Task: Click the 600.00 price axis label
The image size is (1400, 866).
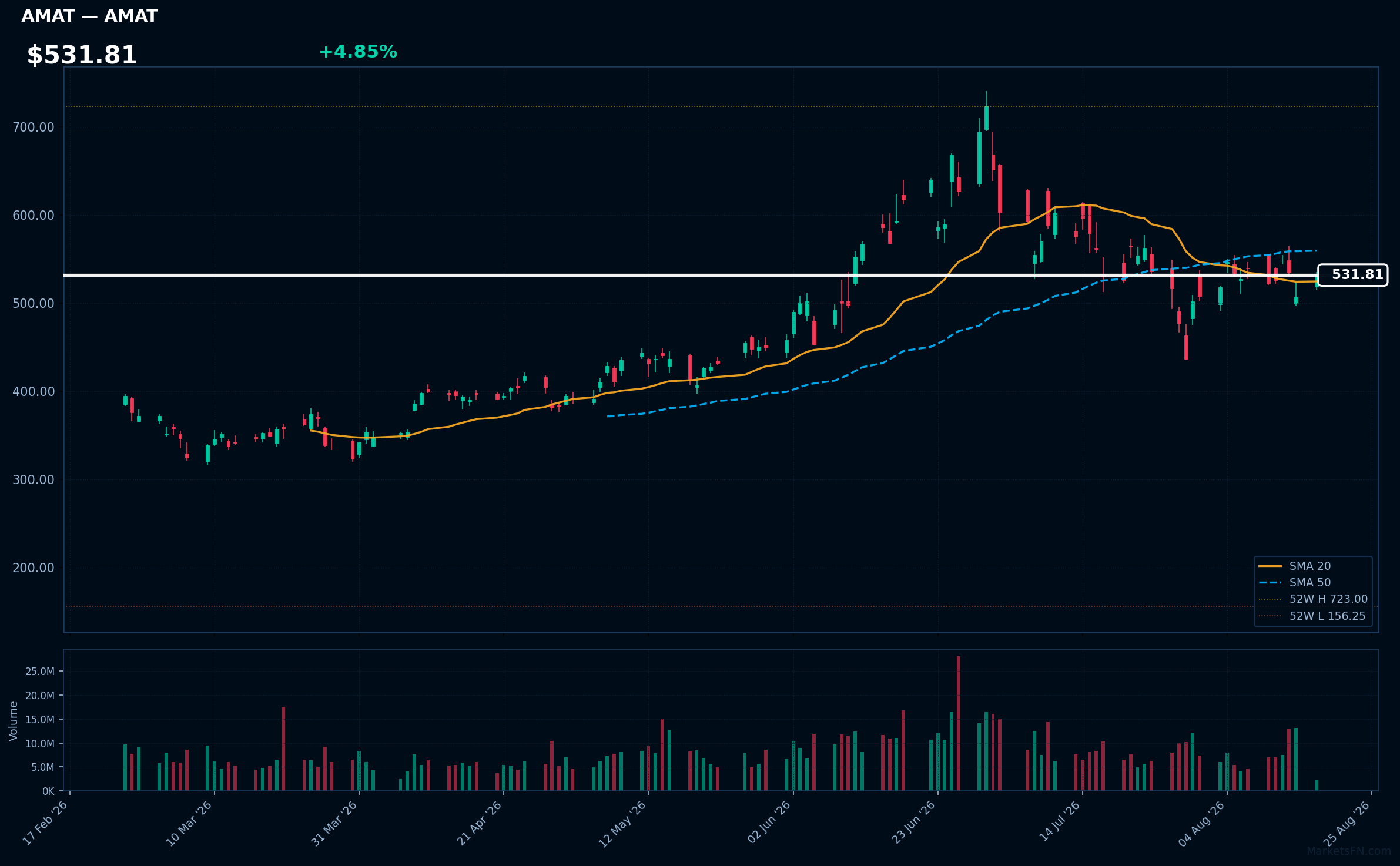Action: coord(34,215)
